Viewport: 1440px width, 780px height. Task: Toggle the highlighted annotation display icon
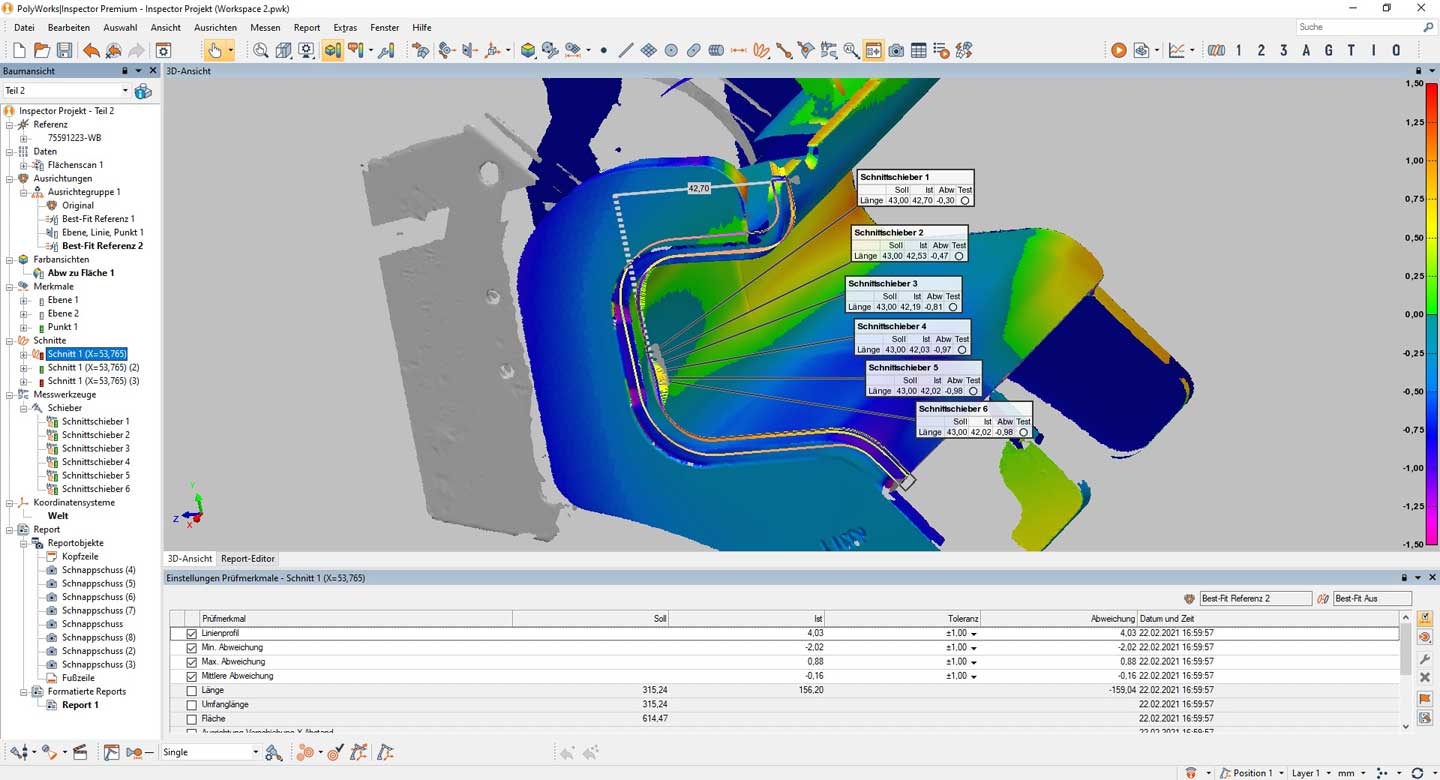(x=873, y=50)
